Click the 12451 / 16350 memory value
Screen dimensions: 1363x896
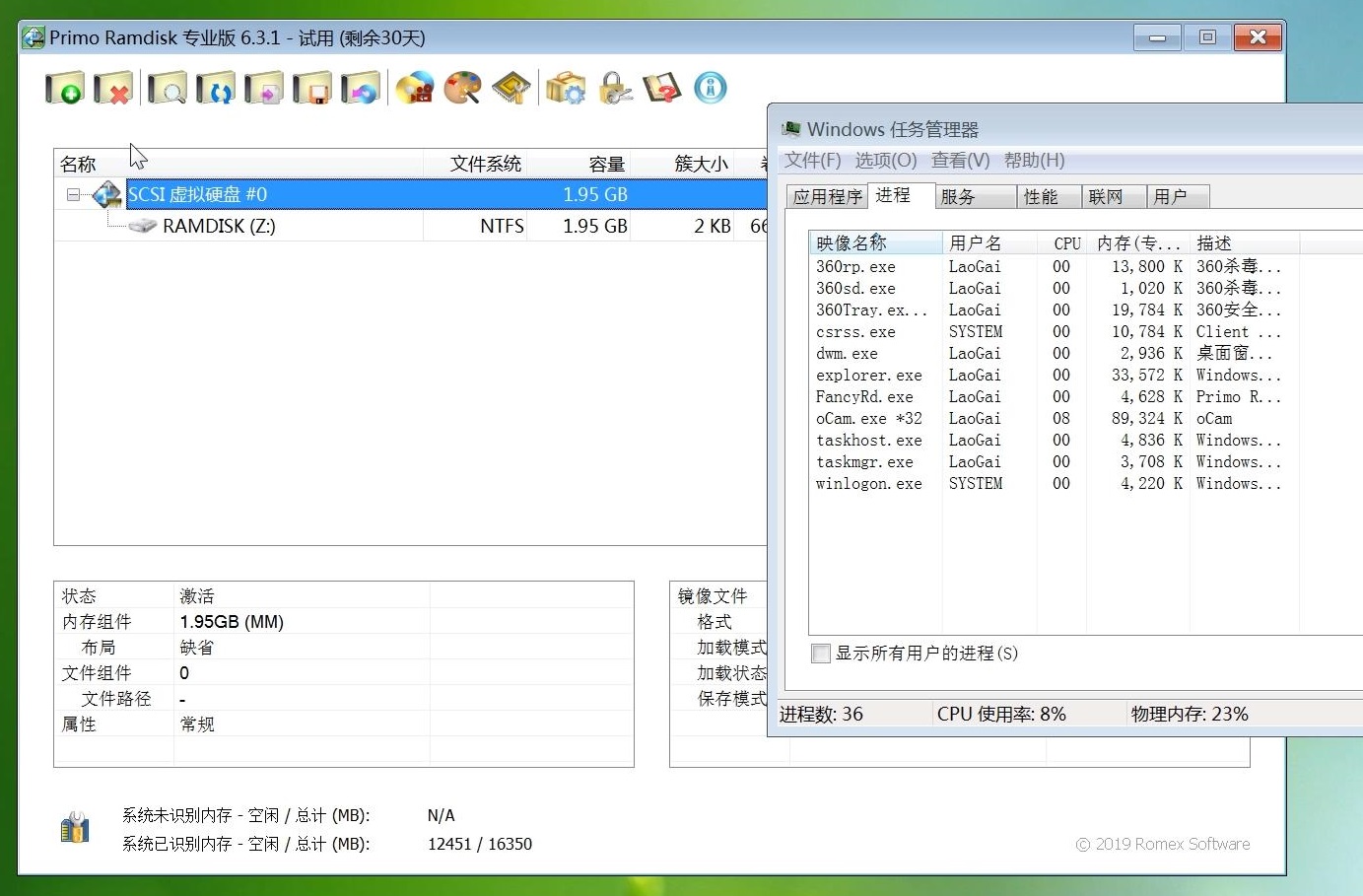pos(480,844)
